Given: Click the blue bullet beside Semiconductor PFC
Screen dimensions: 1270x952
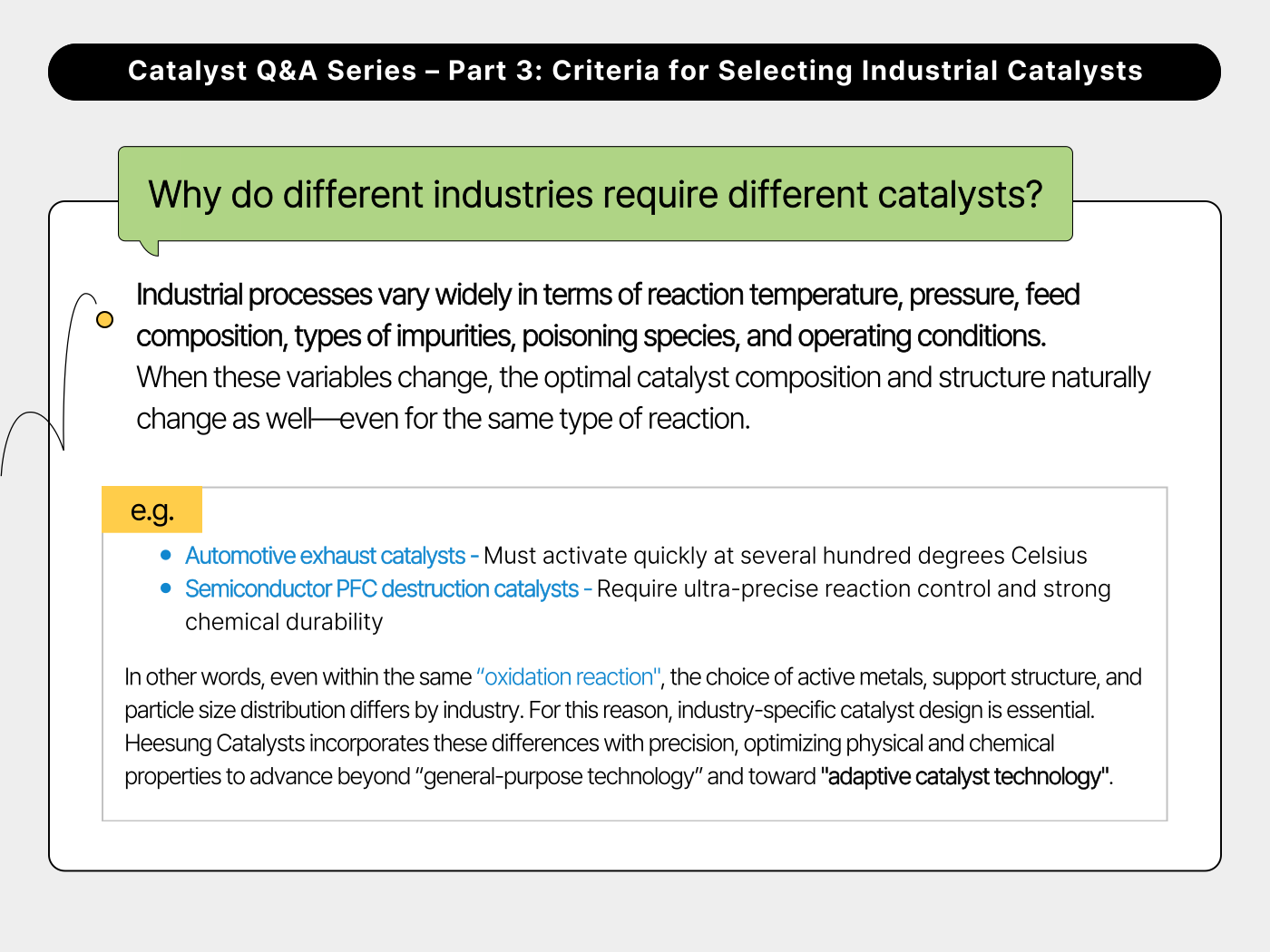Looking at the screenshot, I should (166, 588).
